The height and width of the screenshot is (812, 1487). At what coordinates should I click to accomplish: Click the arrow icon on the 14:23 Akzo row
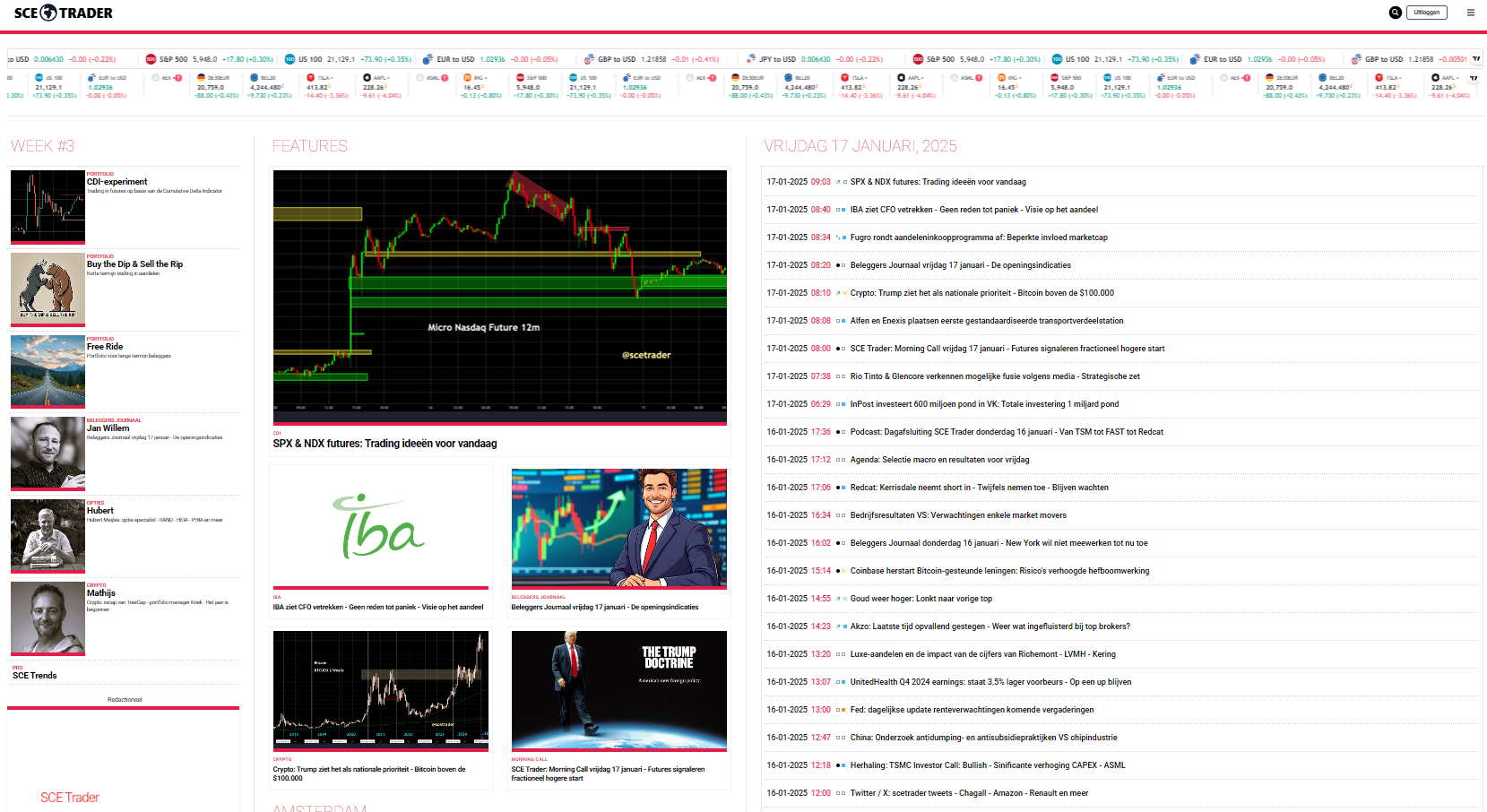838,626
